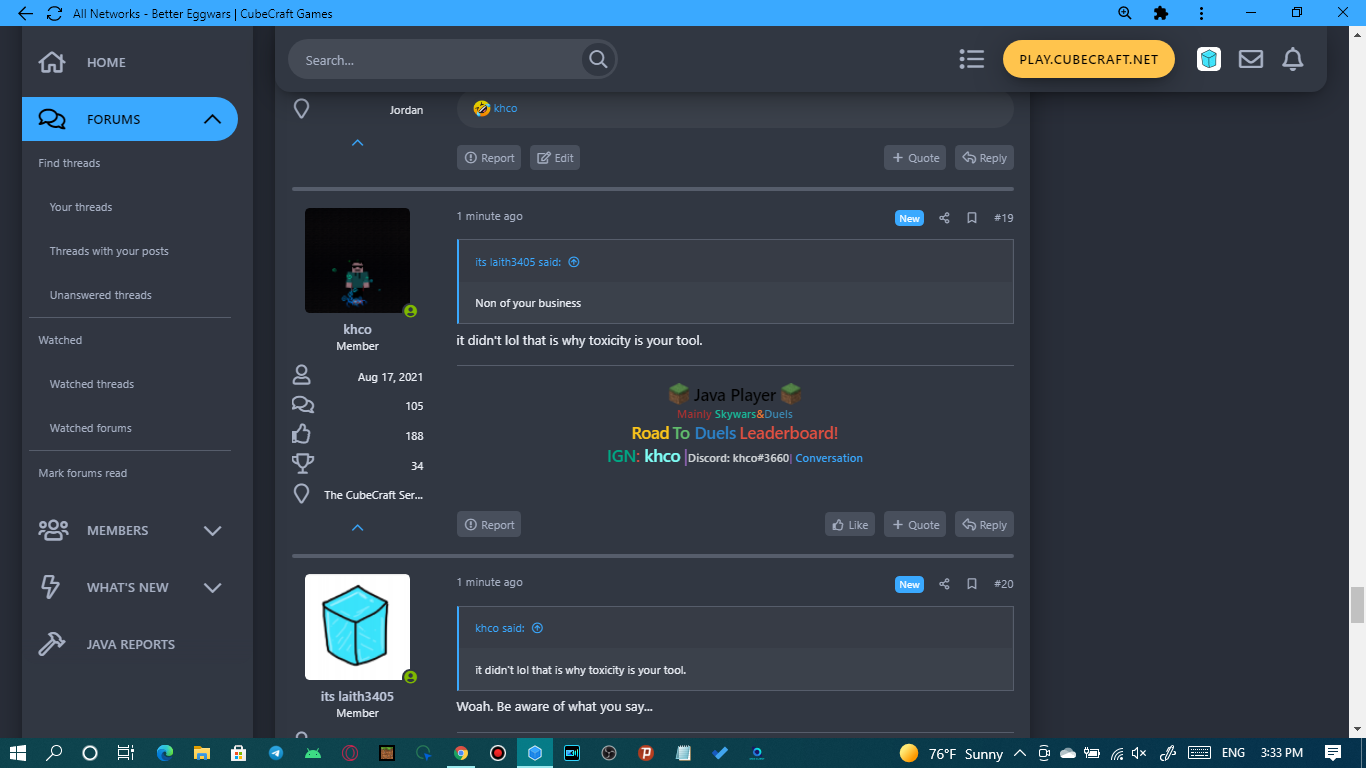Click khco's avatar thumbnail
Viewport: 1366px width, 768px height.
click(x=357, y=260)
